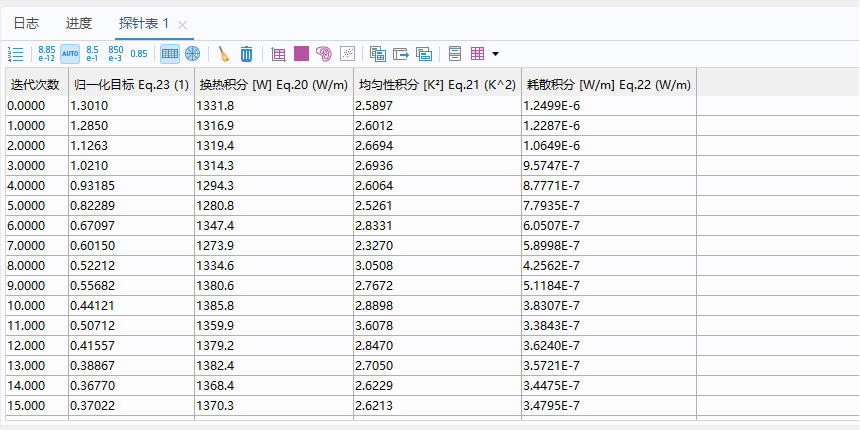Viewport: 860px width, 431px height.
Task: Click the 迭代次数 column header
Action: click(x=37, y=84)
